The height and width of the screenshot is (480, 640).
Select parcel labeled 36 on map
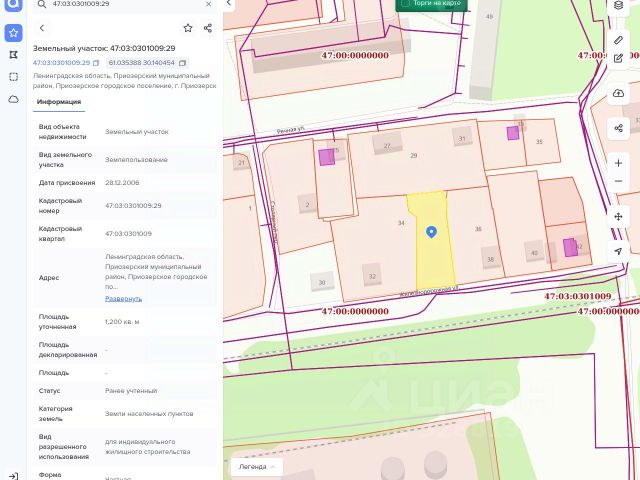(478, 229)
